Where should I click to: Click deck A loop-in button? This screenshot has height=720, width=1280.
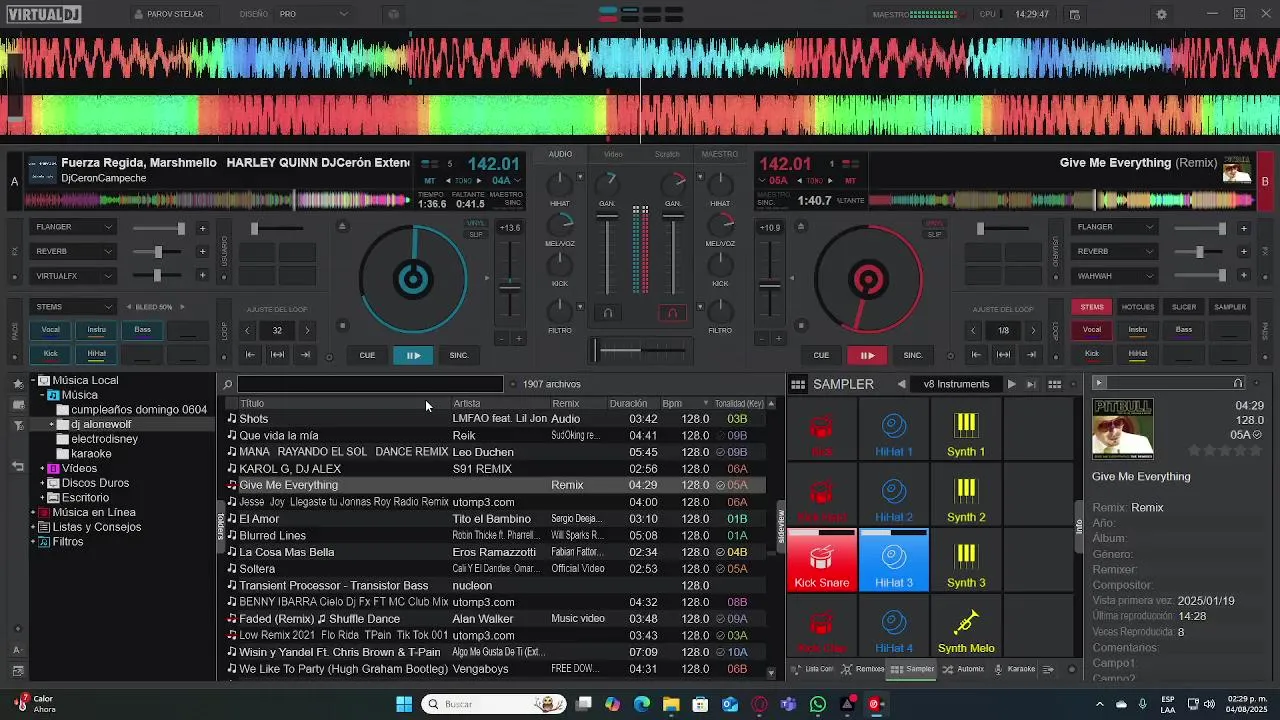pos(251,355)
